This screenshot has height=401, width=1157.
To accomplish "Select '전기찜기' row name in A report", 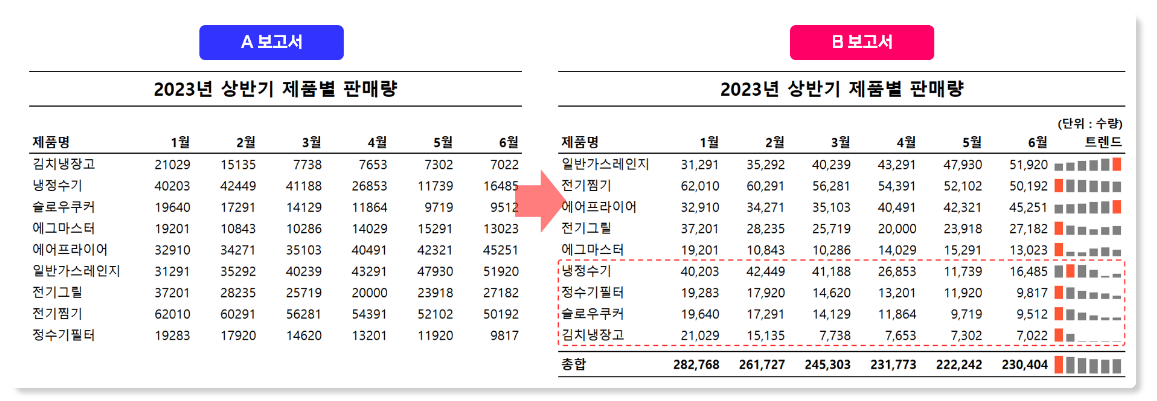I will click(x=58, y=314).
